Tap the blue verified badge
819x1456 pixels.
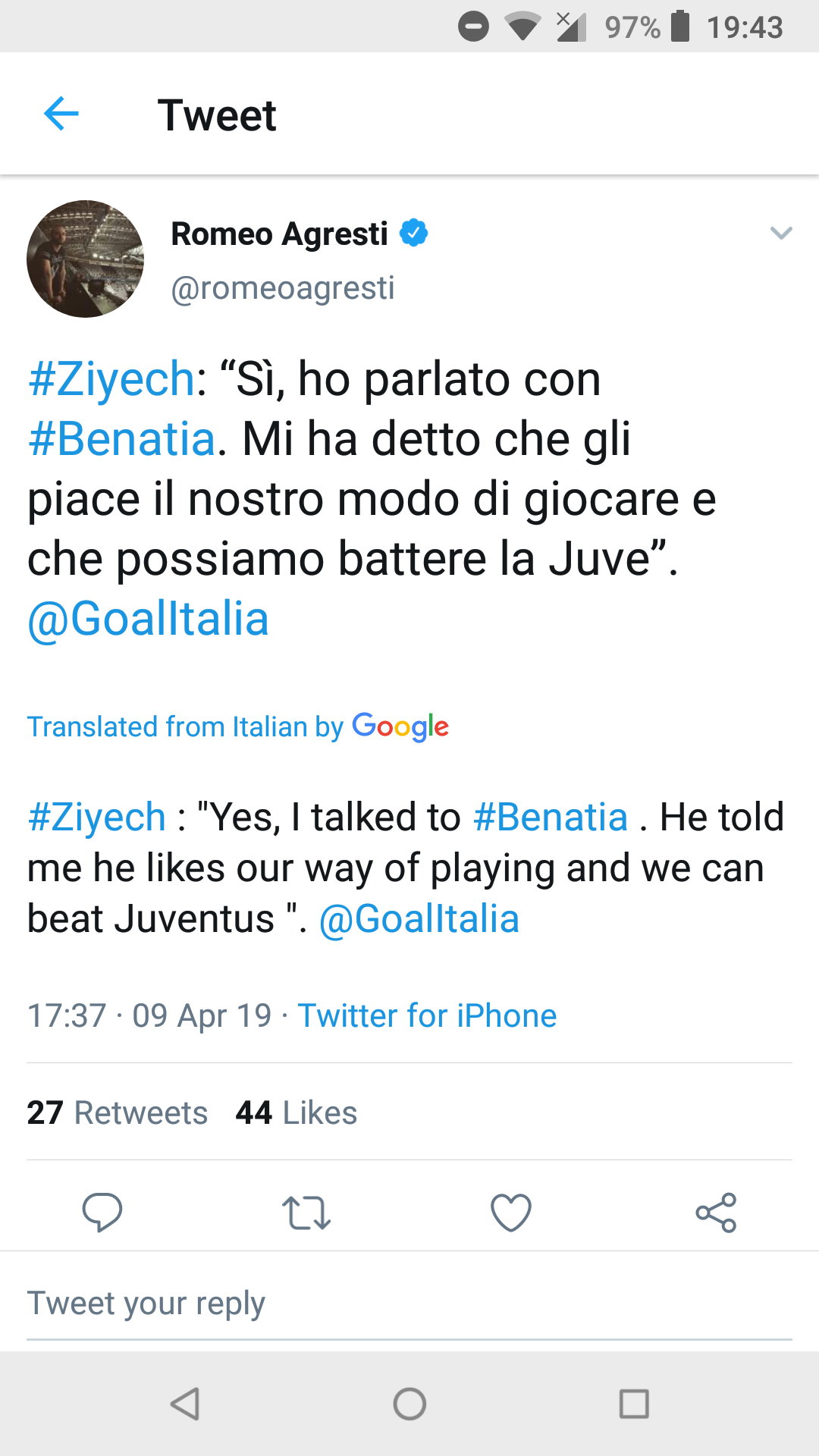click(414, 233)
